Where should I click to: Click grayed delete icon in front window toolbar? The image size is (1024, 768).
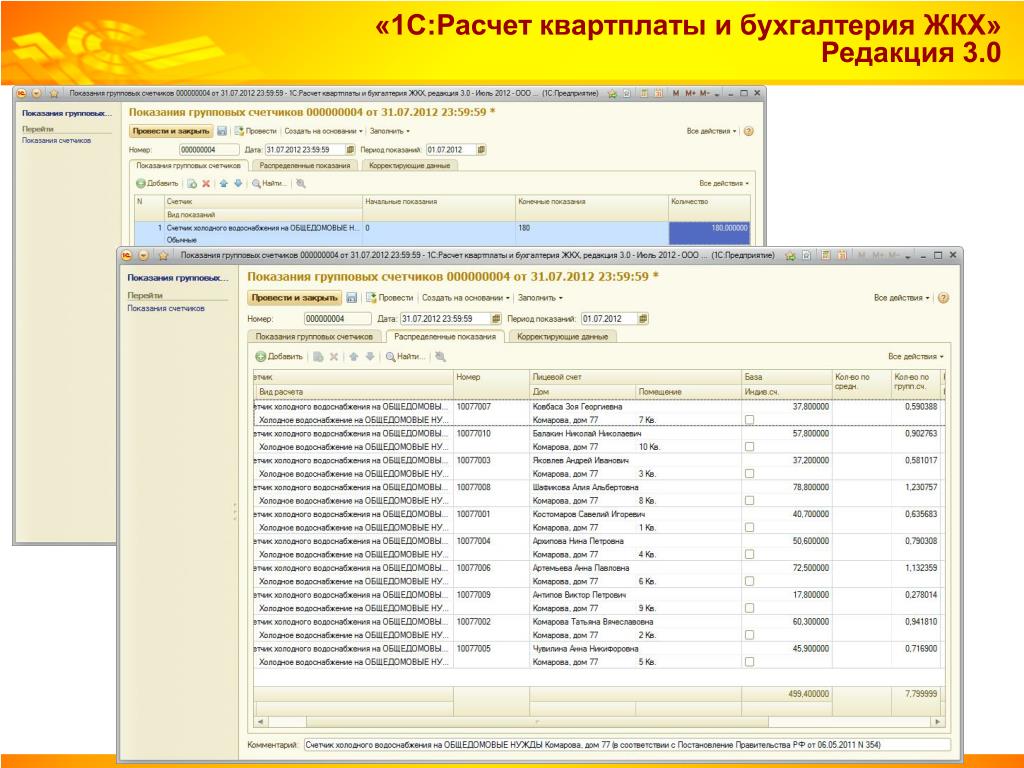coord(334,357)
